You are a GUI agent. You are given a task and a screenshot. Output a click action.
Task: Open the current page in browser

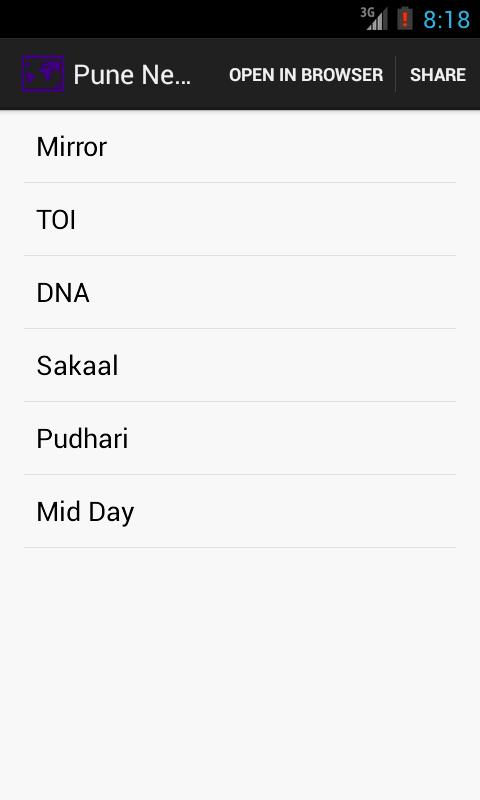coord(306,74)
